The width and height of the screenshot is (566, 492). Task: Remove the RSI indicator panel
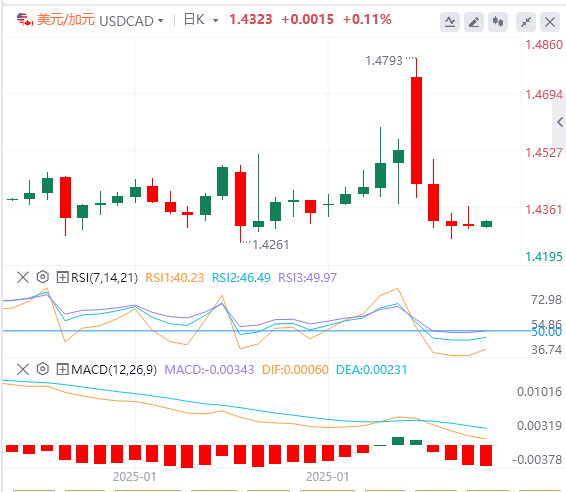[23, 277]
